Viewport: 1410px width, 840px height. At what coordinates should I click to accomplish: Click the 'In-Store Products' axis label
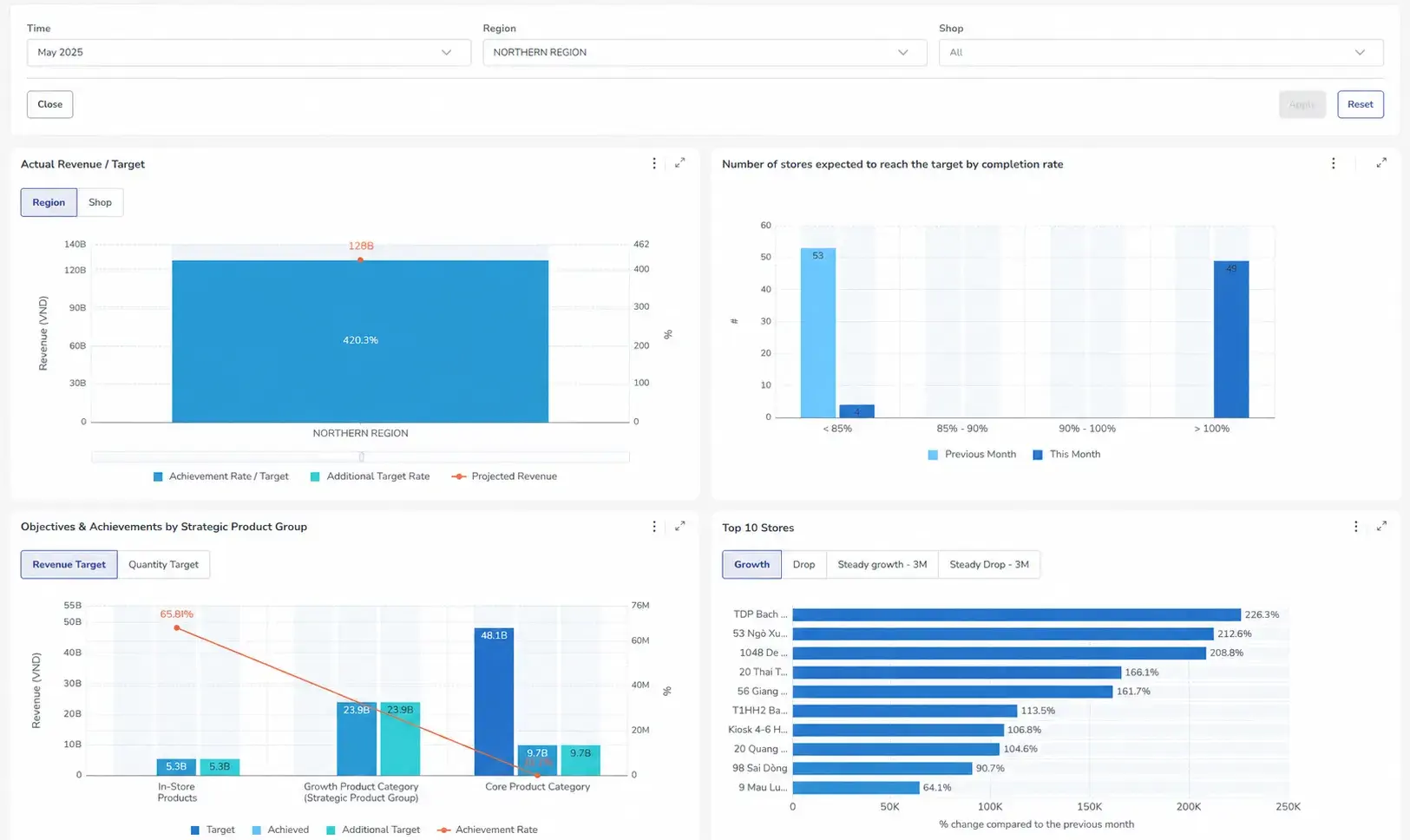(177, 792)
